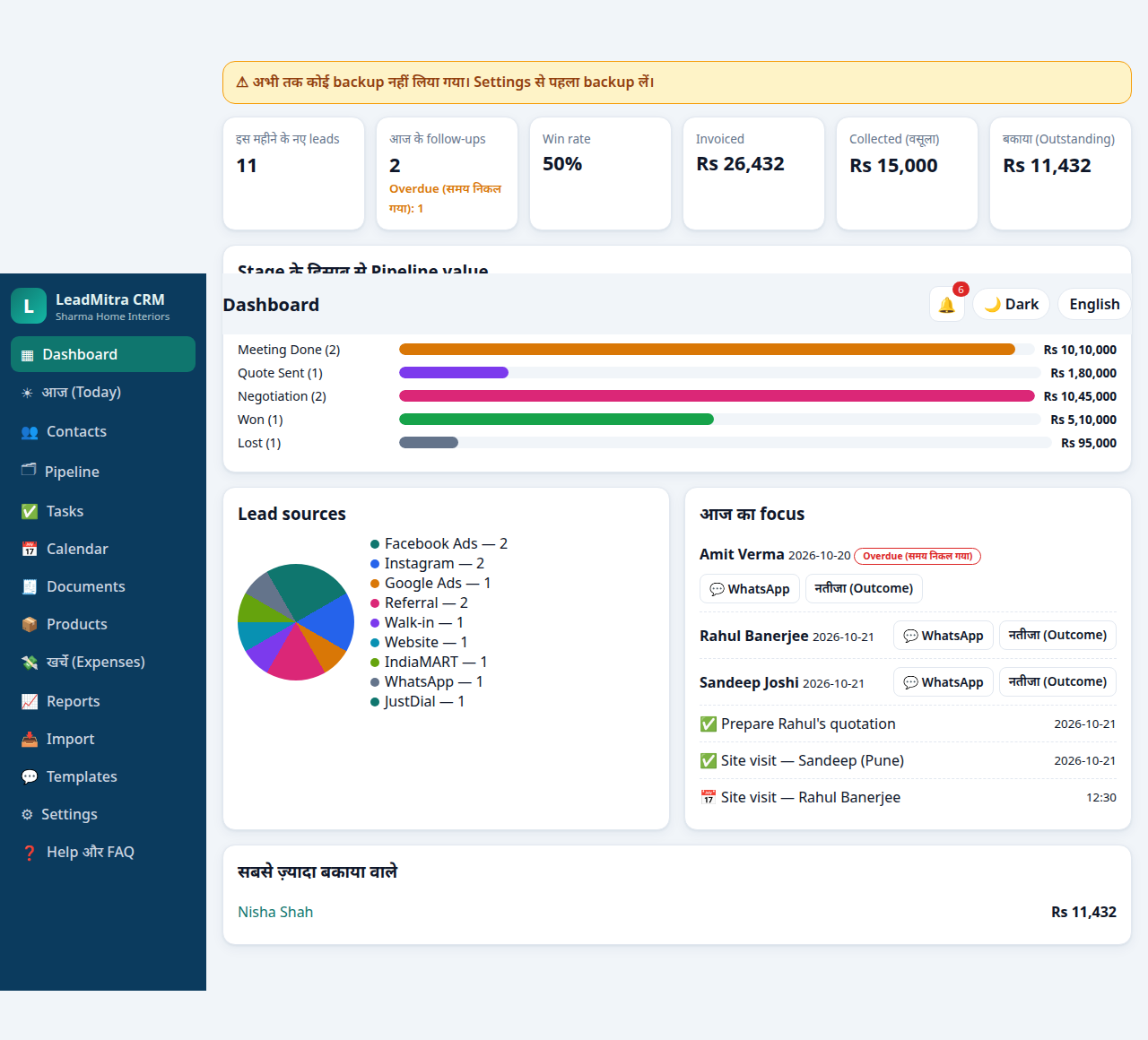Switch language to English
Viewport: 1148px width, 1040px height.
[1094, 304]
